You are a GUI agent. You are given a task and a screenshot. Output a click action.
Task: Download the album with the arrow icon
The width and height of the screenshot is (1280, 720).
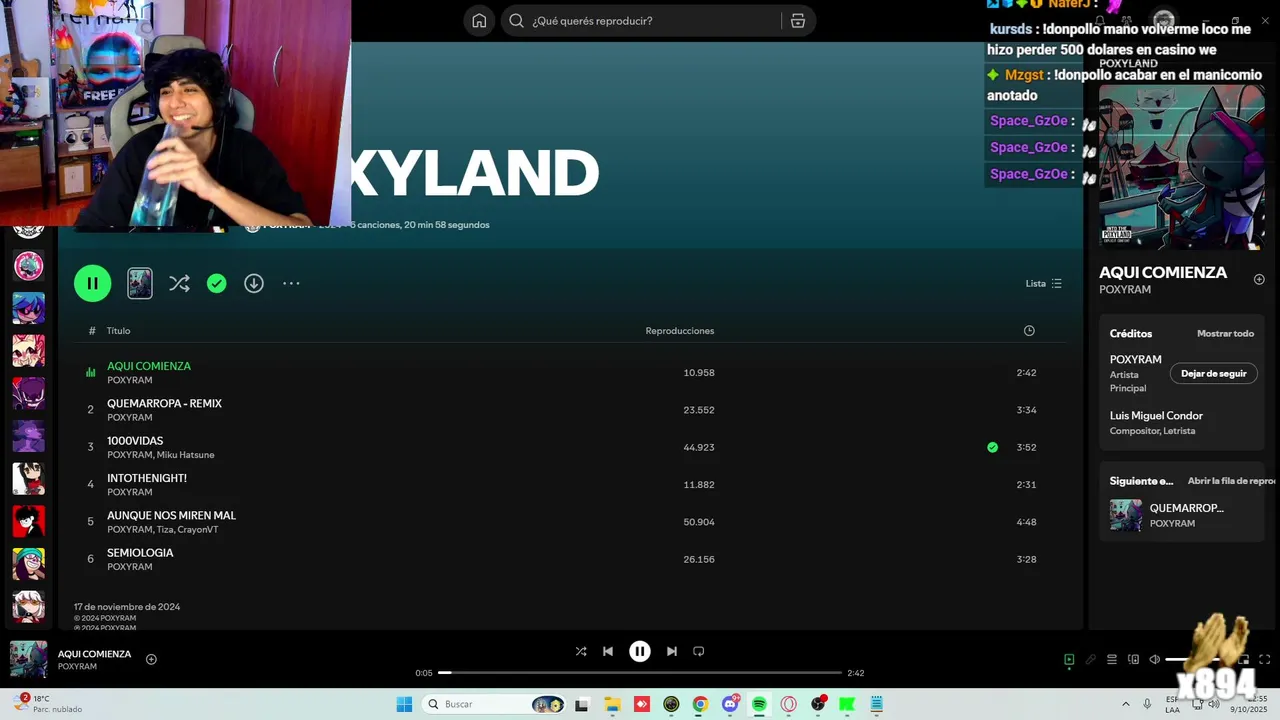pyautogui.click(x=254, y=283)
